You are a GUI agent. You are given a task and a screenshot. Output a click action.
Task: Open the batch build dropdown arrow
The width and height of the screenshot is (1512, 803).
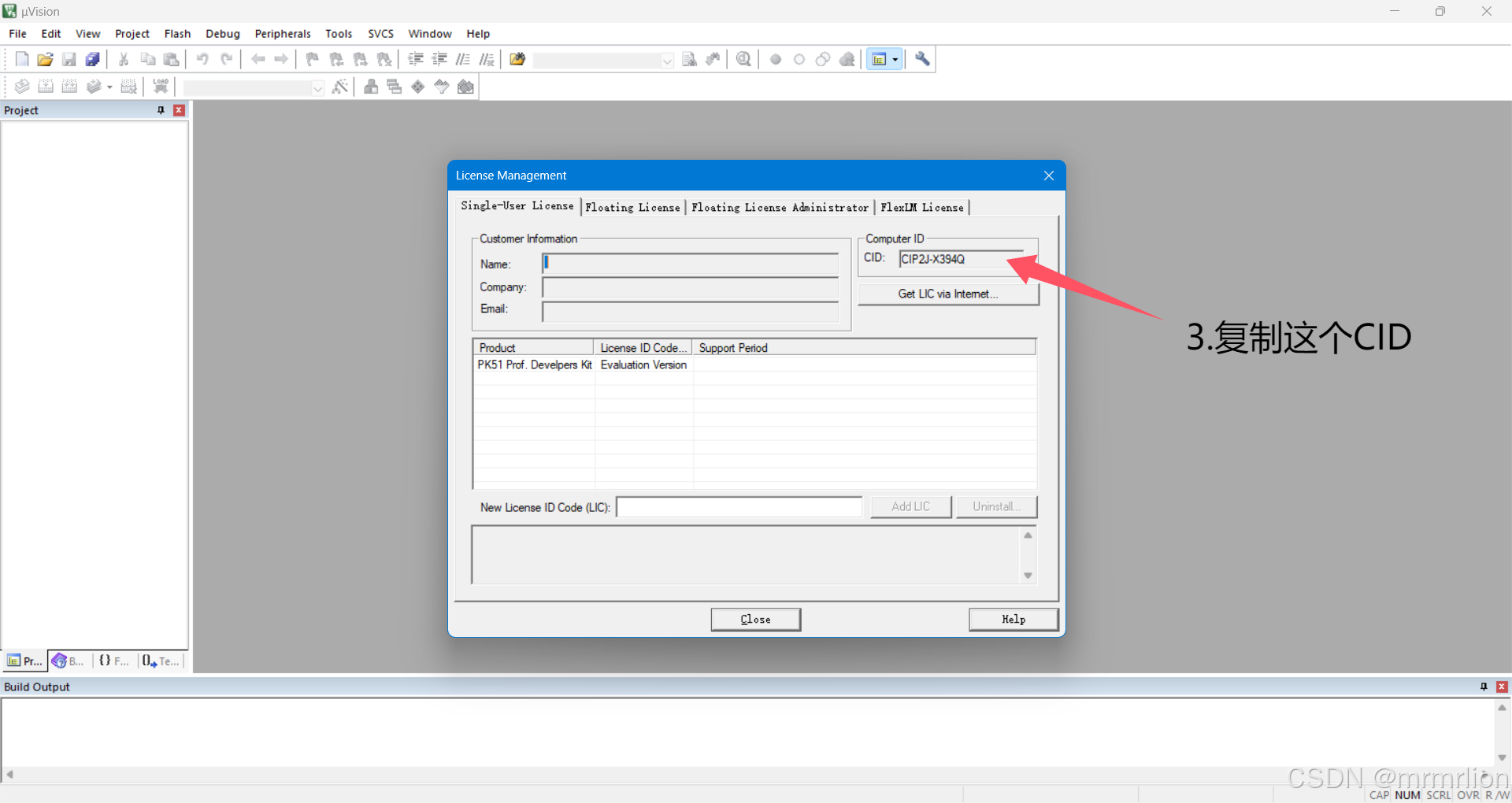109,87
